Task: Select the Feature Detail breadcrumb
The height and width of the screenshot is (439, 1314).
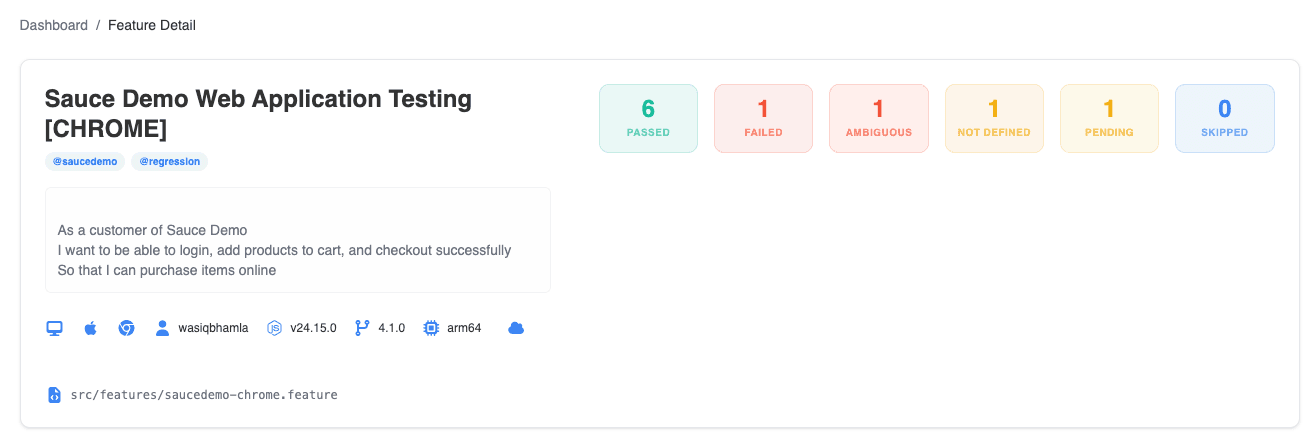Action: pyautogui.click(x=152, y=25)
